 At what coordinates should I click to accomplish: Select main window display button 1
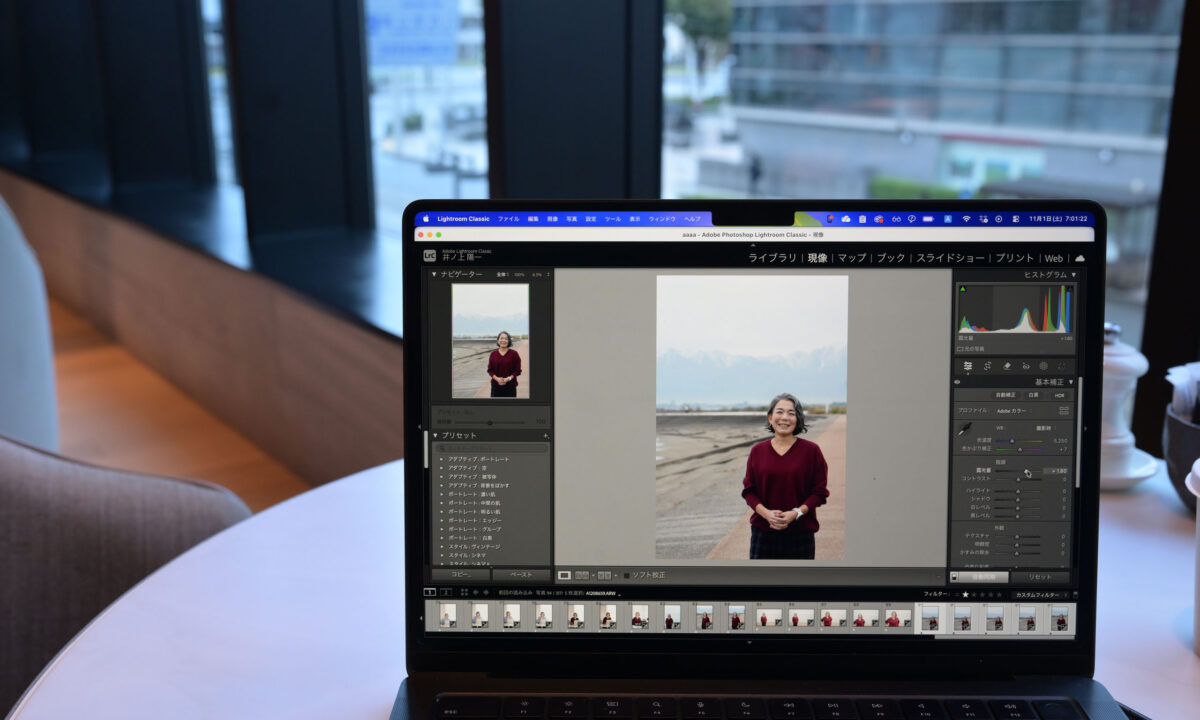coord(430,592)
